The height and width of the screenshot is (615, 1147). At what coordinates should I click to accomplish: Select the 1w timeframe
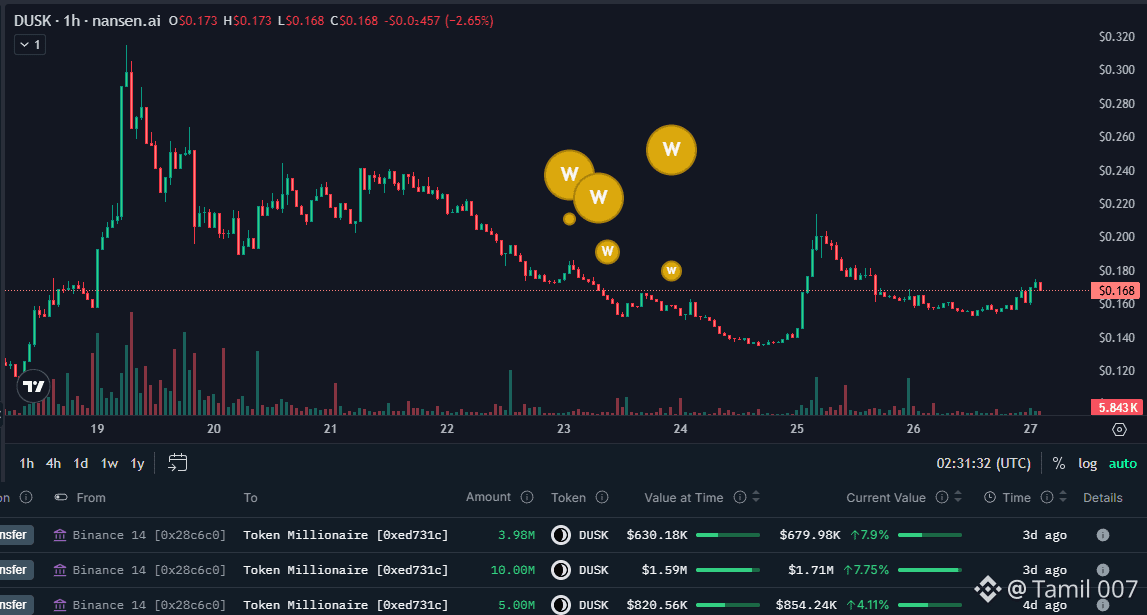click(109, 464)
